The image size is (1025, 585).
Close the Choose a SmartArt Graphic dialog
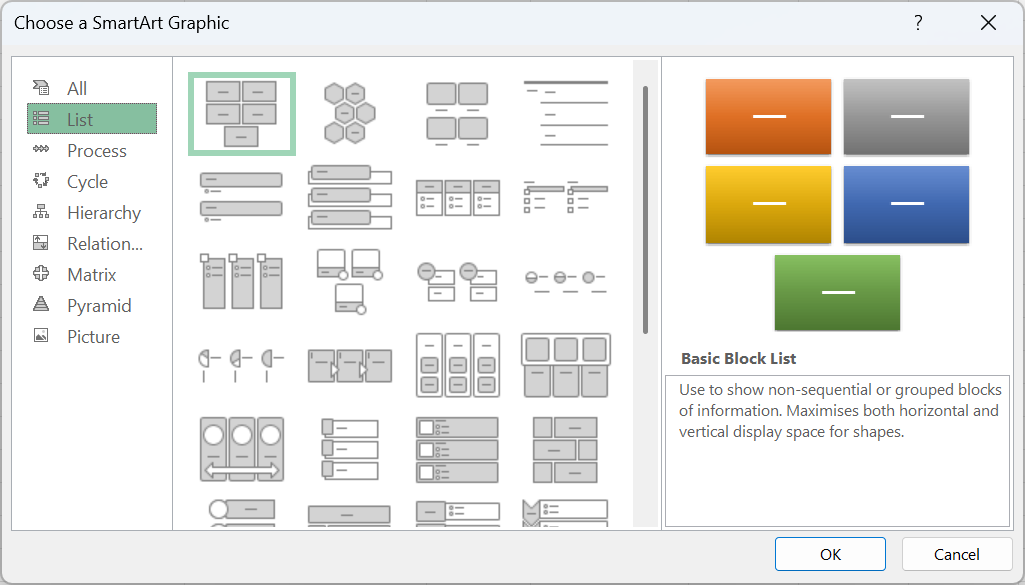[988, 23]
